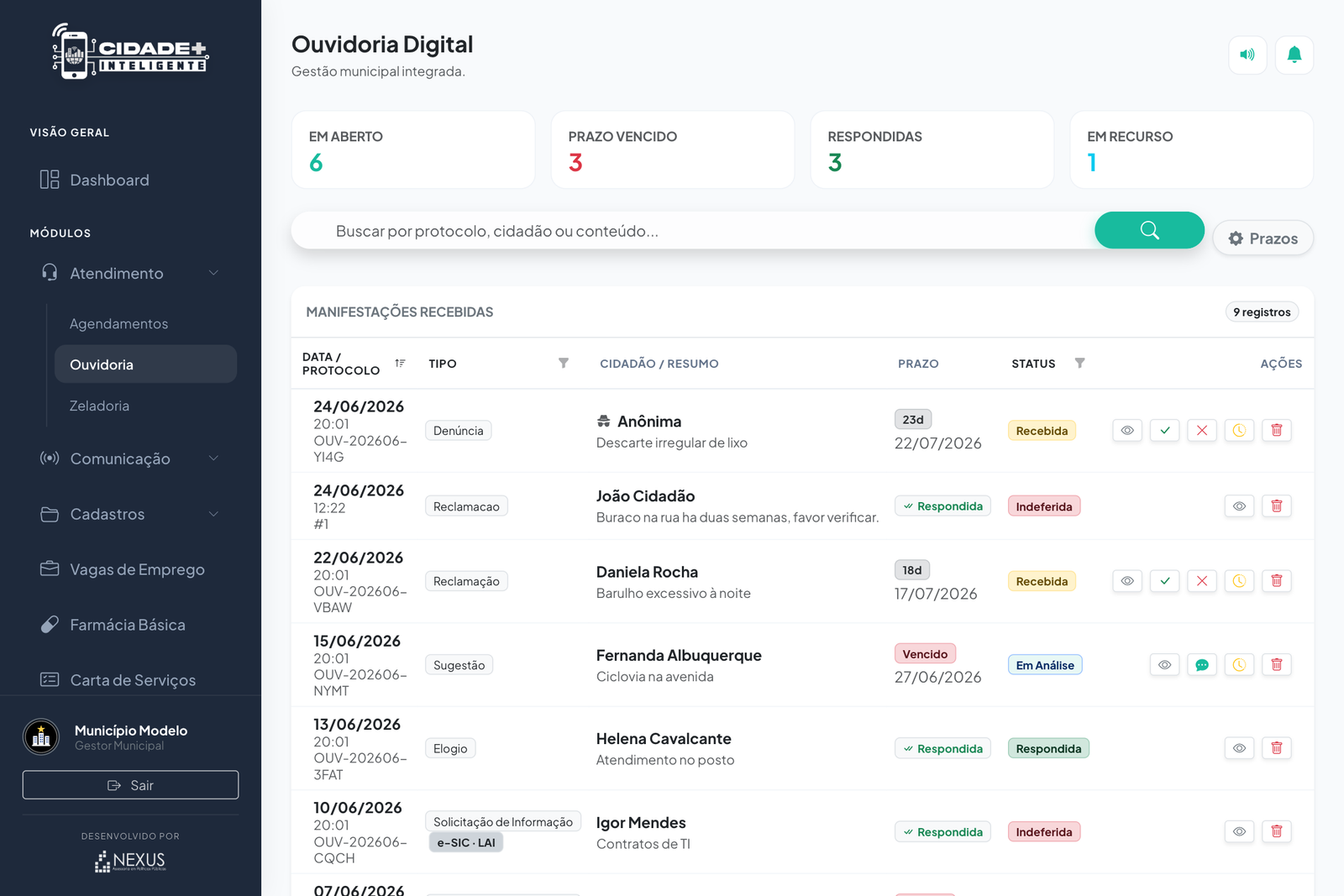1344x896 pixels.
Task: Approve the Anônima complaint with the checkmark
Action: pyautogui.click(x=1165, y=430)
